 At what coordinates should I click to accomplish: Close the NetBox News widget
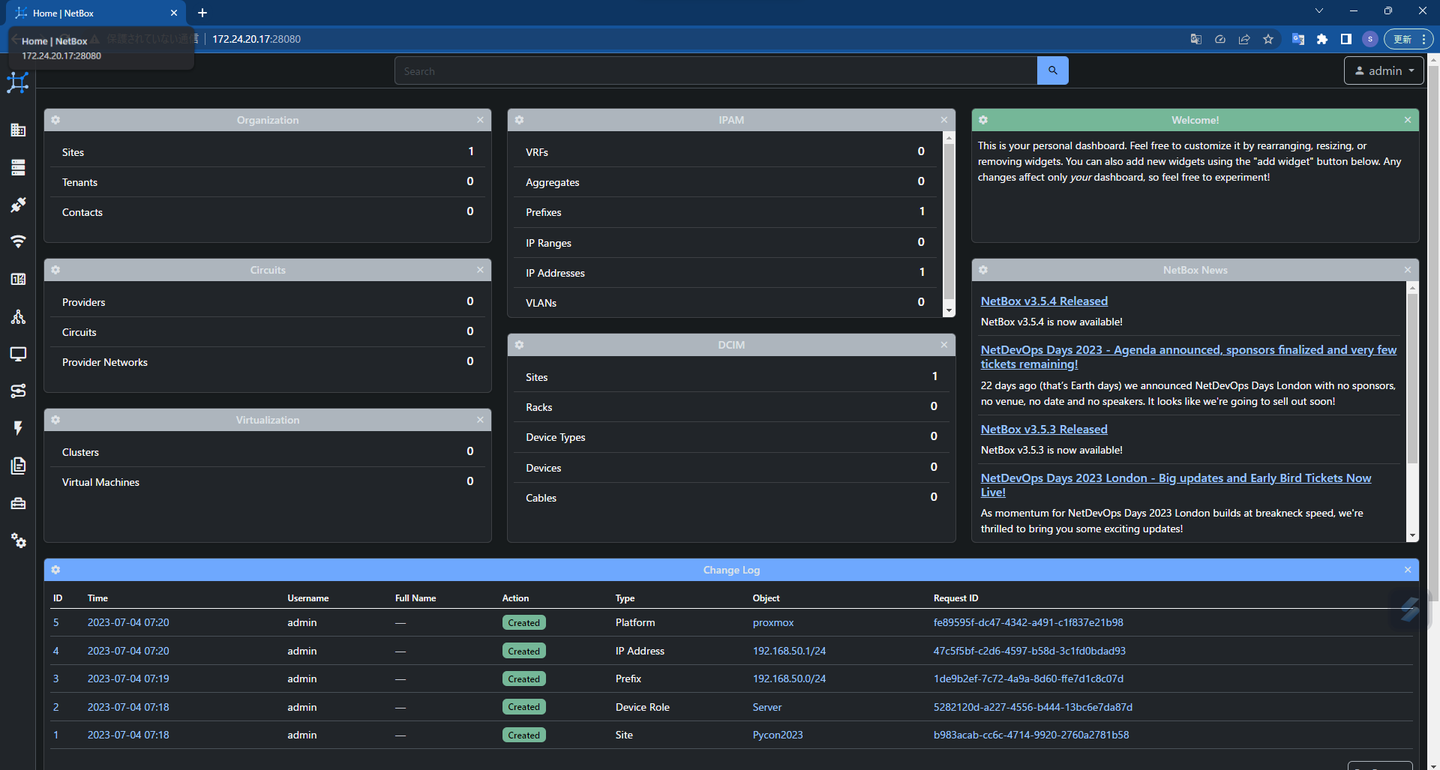1408,270
